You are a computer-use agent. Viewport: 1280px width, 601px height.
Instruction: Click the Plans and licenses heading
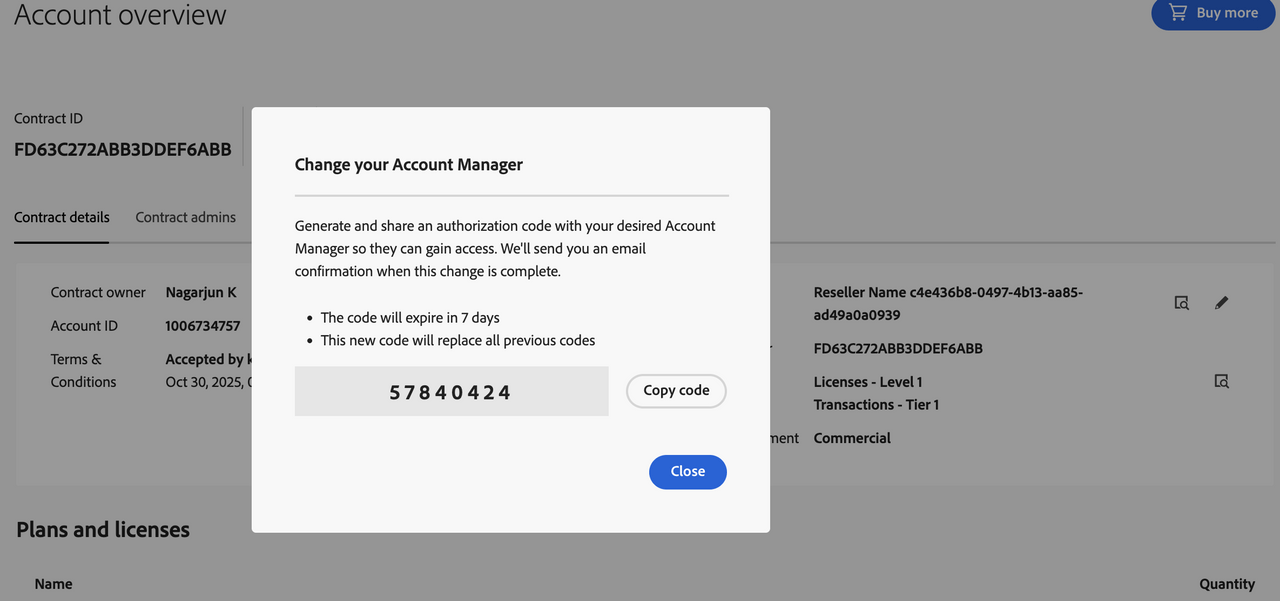point(103,530)
